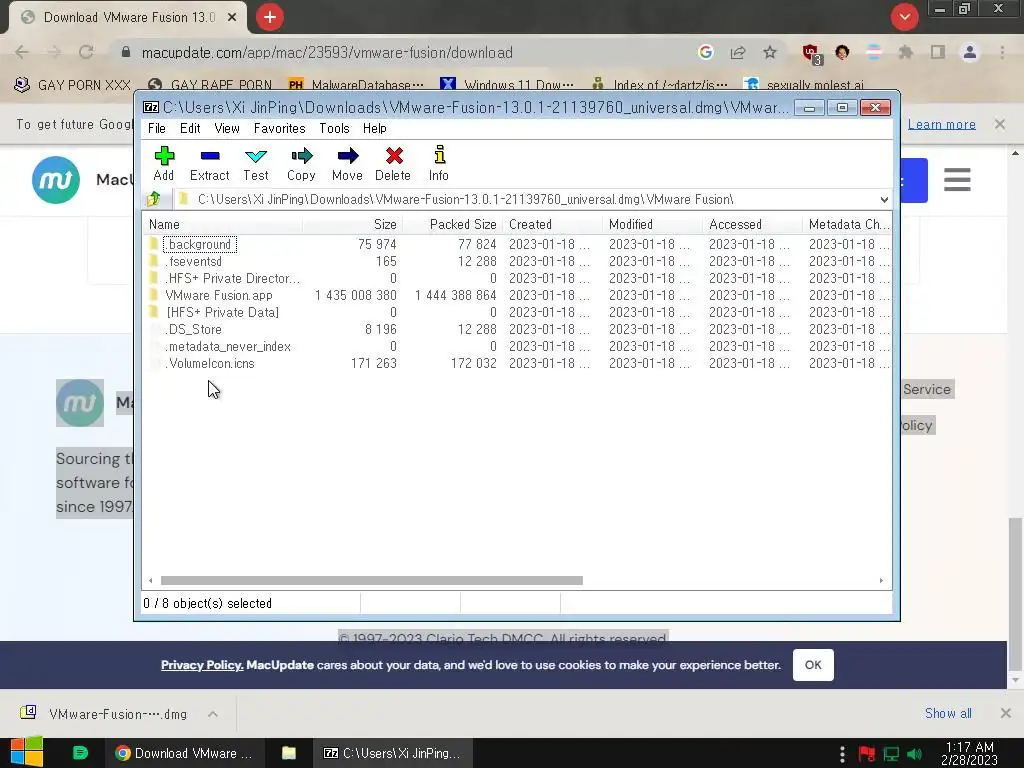The height and width of the screenshot is (768, 1024).
Task: Select the .fseventsd folder row
Action: click(x=517, y=261)
